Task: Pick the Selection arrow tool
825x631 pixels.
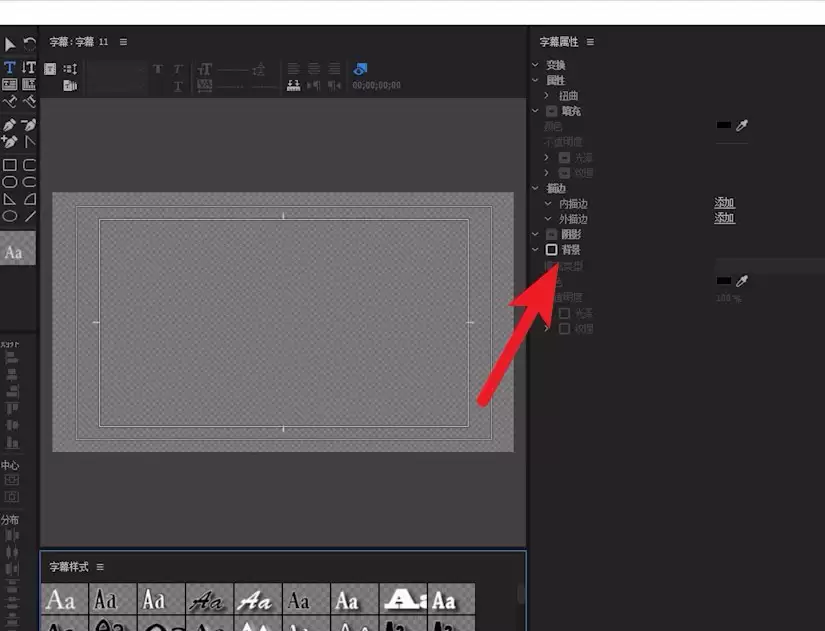Action: click(10, 45)
